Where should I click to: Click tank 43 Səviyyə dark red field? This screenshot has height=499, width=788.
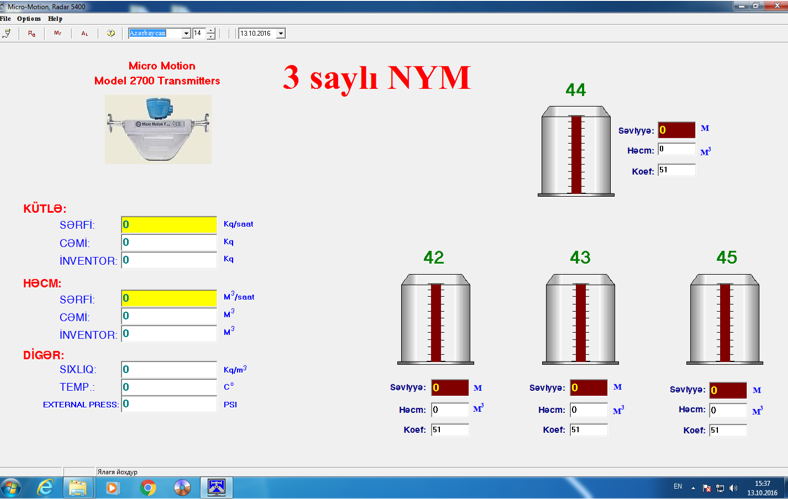[588, 387]
